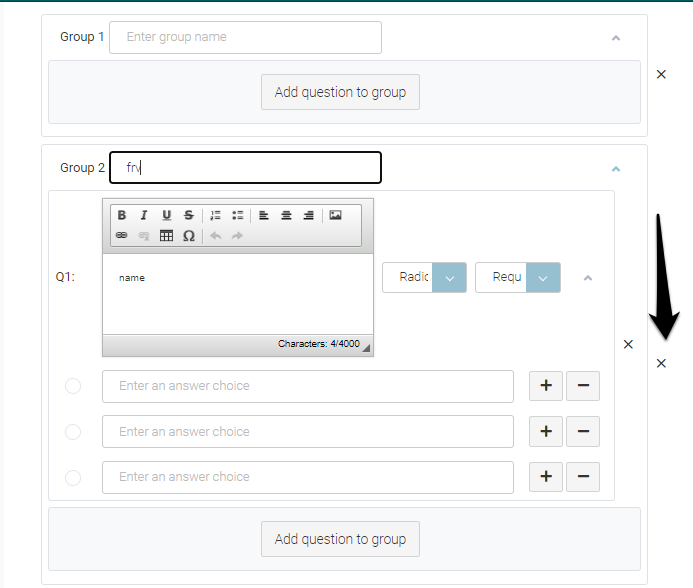
Task: Remove the third answer choice with minus
Action: coord(583,477)
